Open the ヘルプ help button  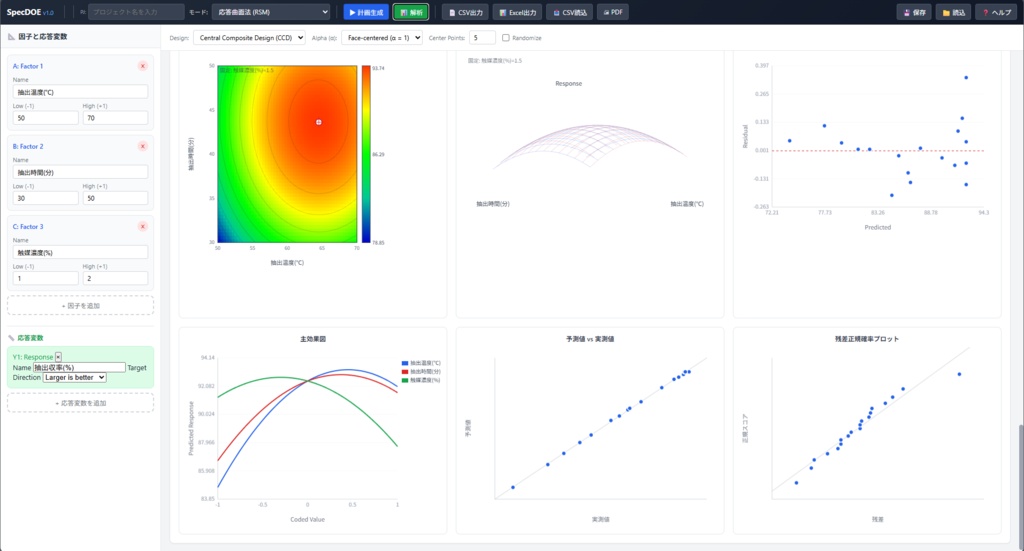[x=997, y=12]
